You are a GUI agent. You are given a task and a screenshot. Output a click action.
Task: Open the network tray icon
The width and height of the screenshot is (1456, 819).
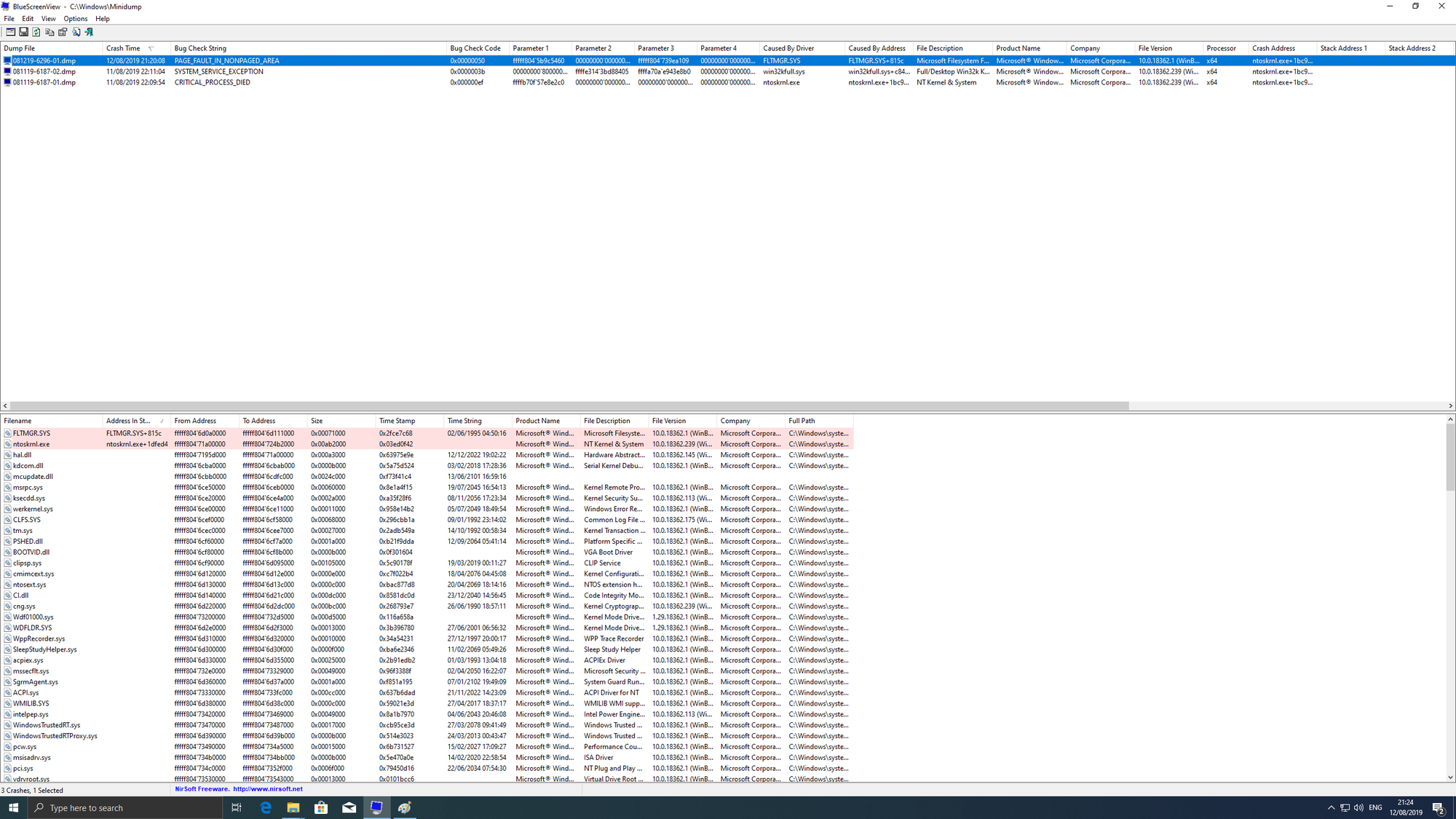tap(1345, 807)
